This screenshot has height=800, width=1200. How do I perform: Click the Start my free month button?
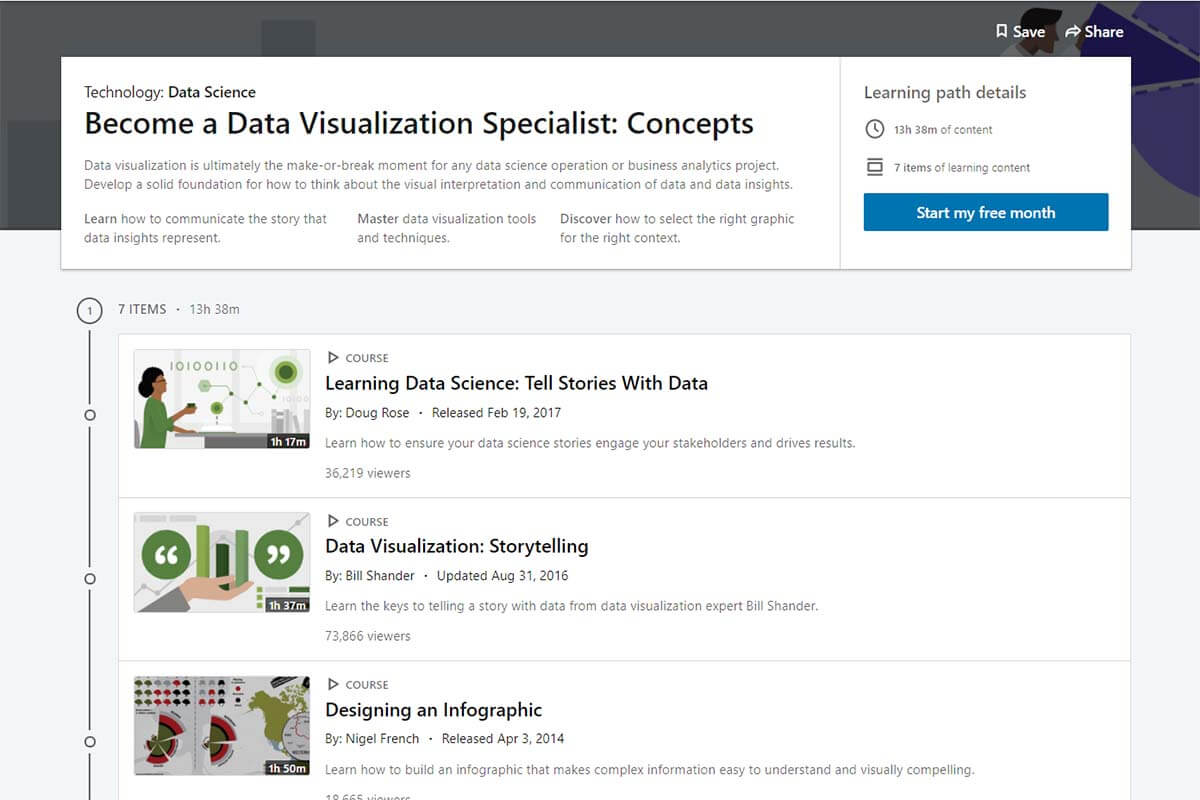pos(986,212)
